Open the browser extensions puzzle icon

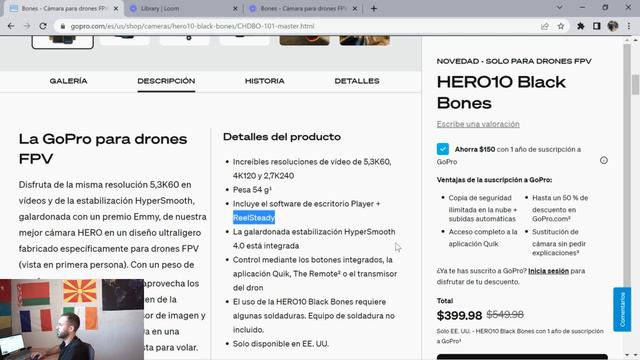click(580, 26)
